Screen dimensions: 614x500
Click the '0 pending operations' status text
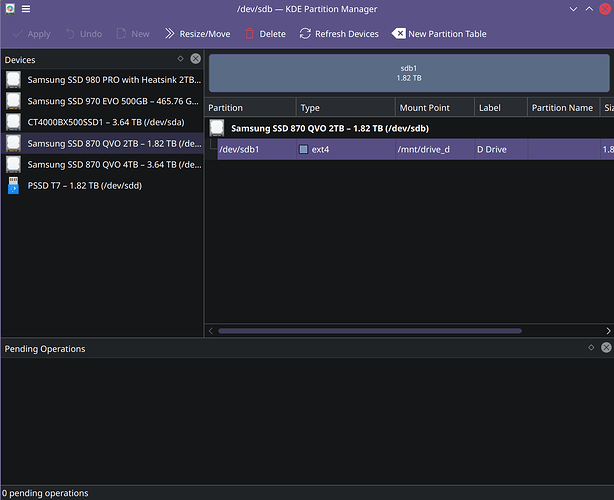45,493
